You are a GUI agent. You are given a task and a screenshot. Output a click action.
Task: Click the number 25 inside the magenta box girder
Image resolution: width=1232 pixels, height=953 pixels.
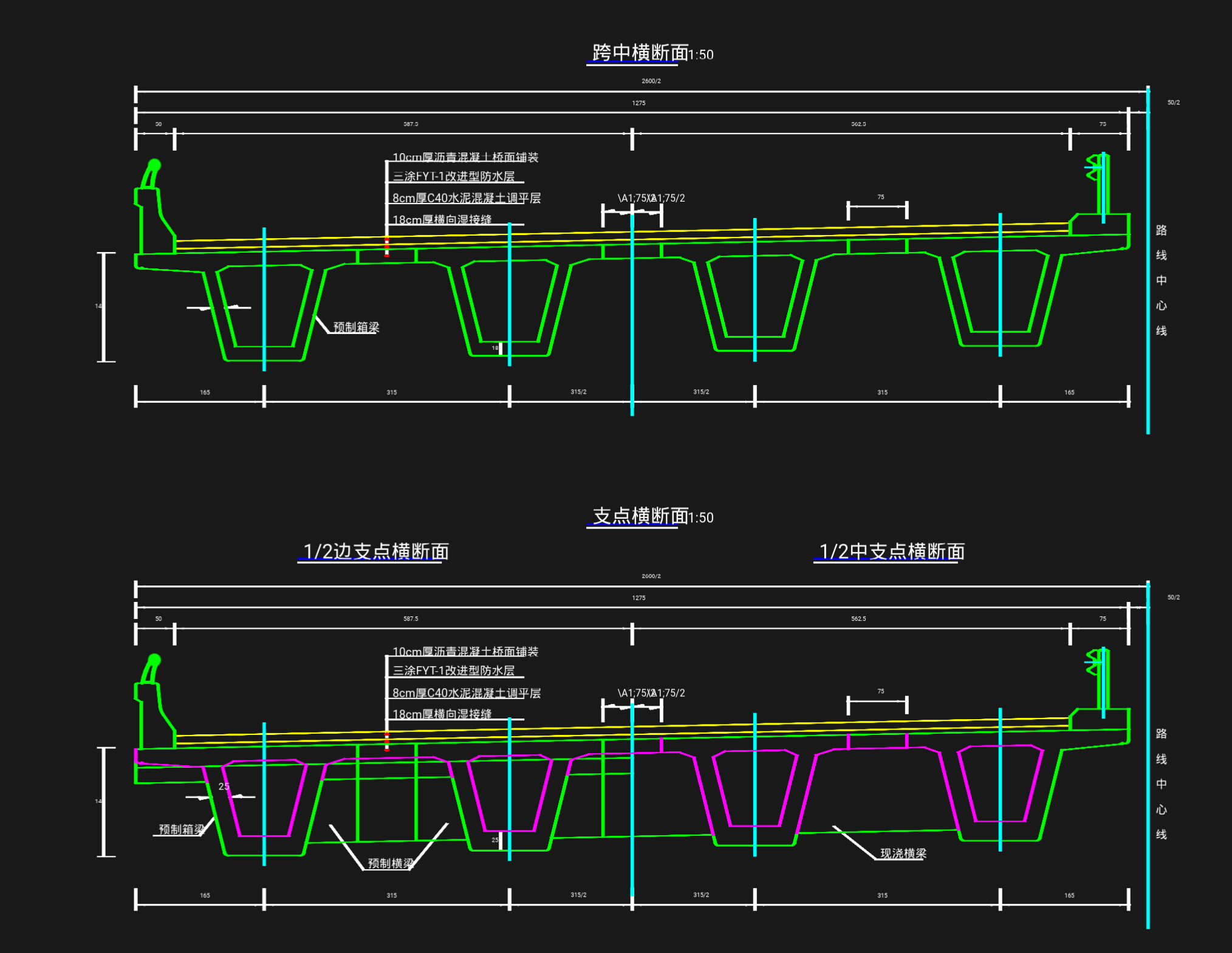(224, 787)
